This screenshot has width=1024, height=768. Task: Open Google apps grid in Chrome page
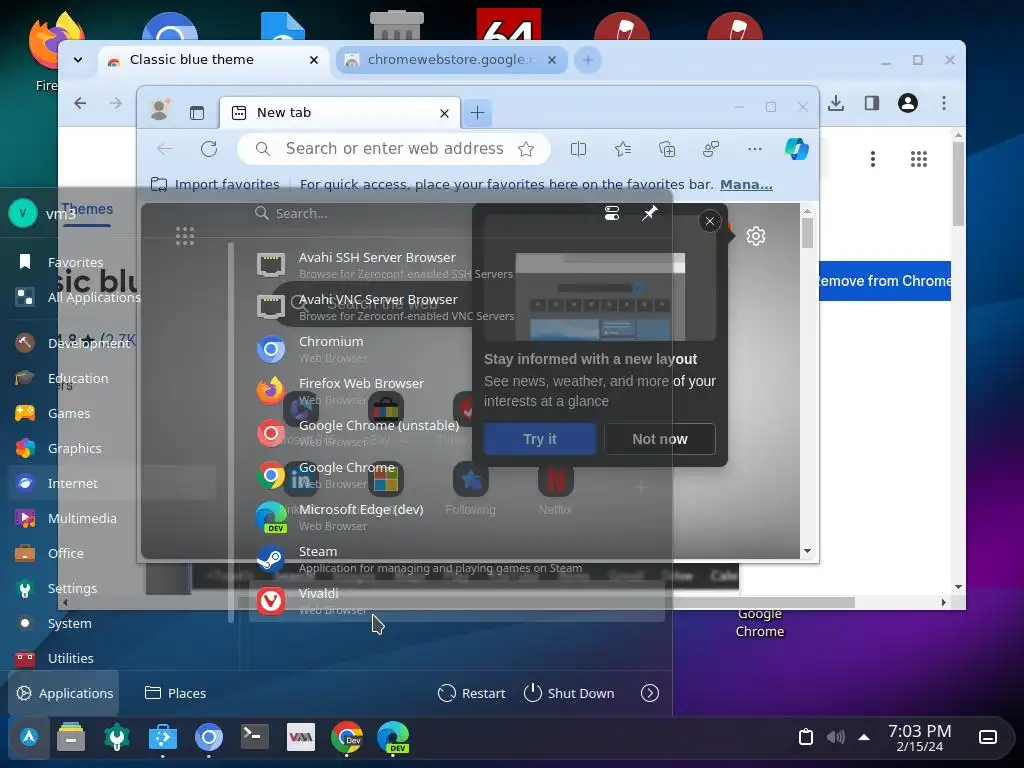click(x=919, y=159)
